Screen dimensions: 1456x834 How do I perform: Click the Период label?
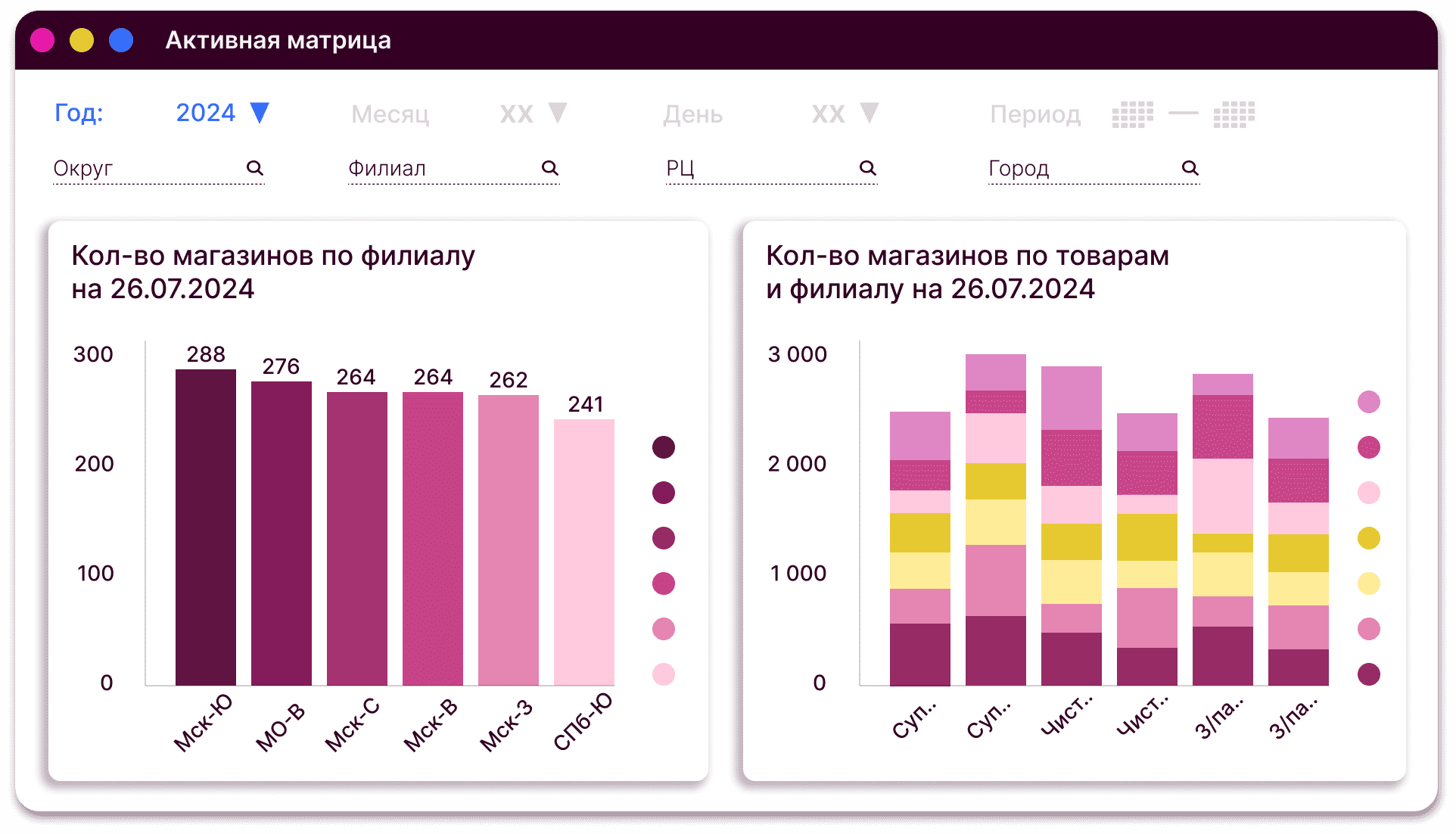[1034, 114]
